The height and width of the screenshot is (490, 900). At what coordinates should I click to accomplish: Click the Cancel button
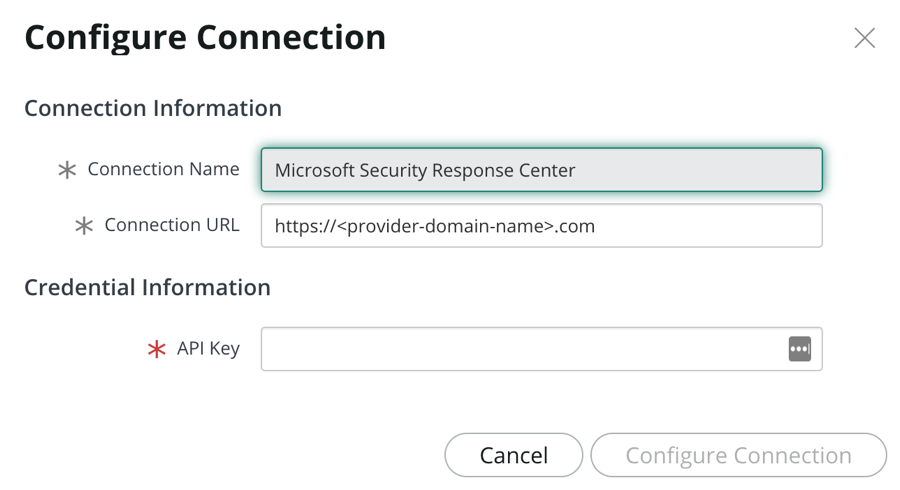pyautogui.click(x=514, y=455)
